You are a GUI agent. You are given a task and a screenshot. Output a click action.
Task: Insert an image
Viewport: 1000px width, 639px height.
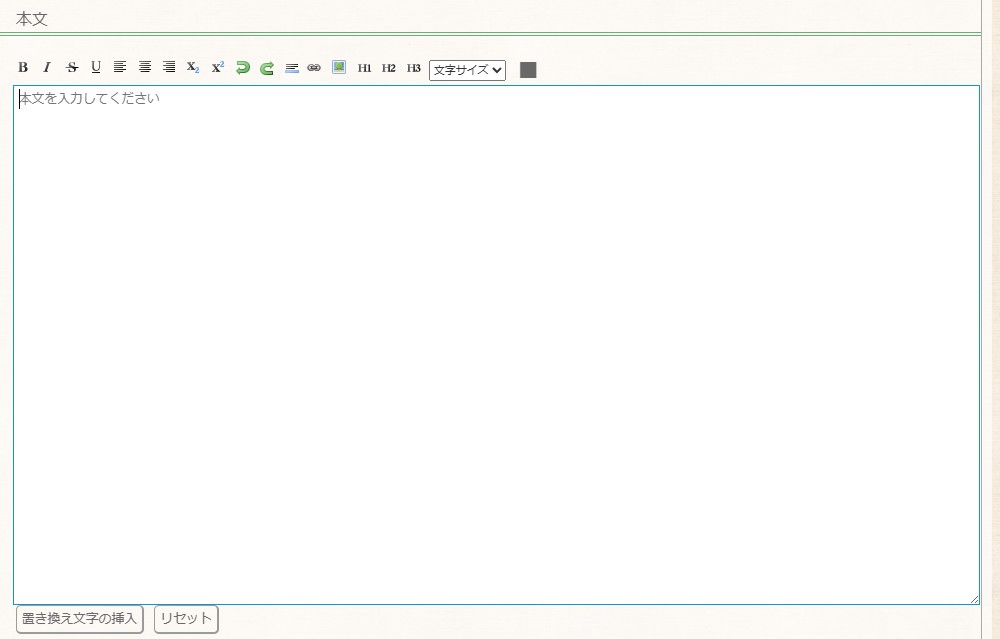339,67
